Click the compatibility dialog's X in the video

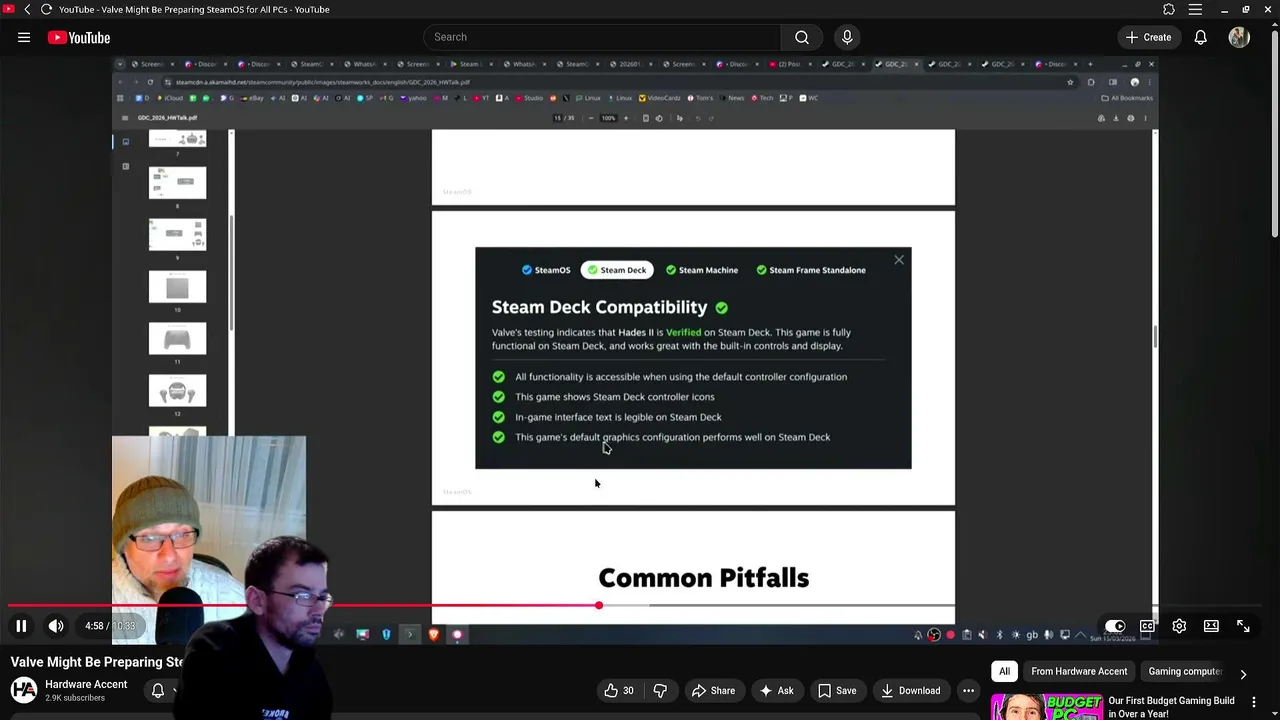899,260
